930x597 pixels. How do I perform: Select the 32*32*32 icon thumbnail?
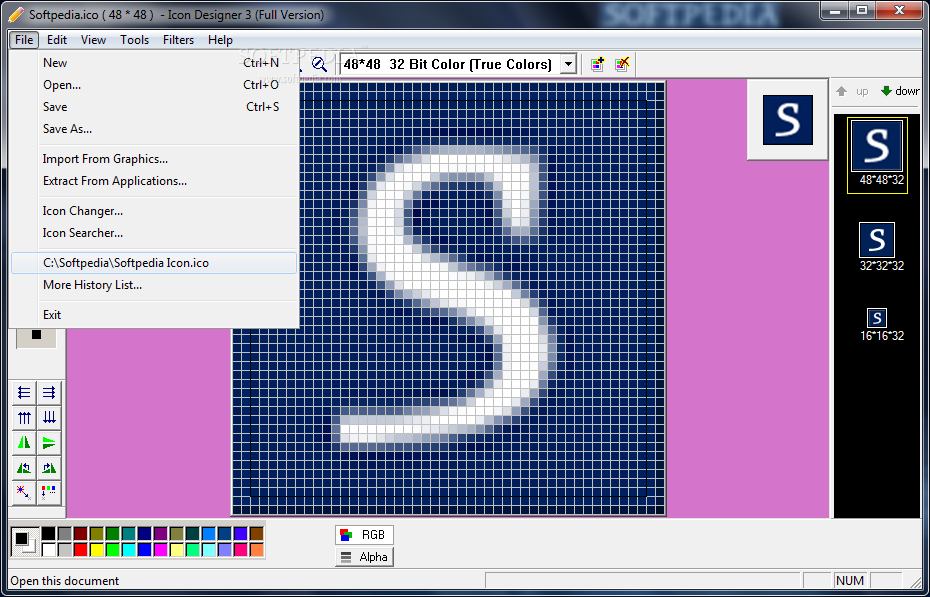(877, 240)
